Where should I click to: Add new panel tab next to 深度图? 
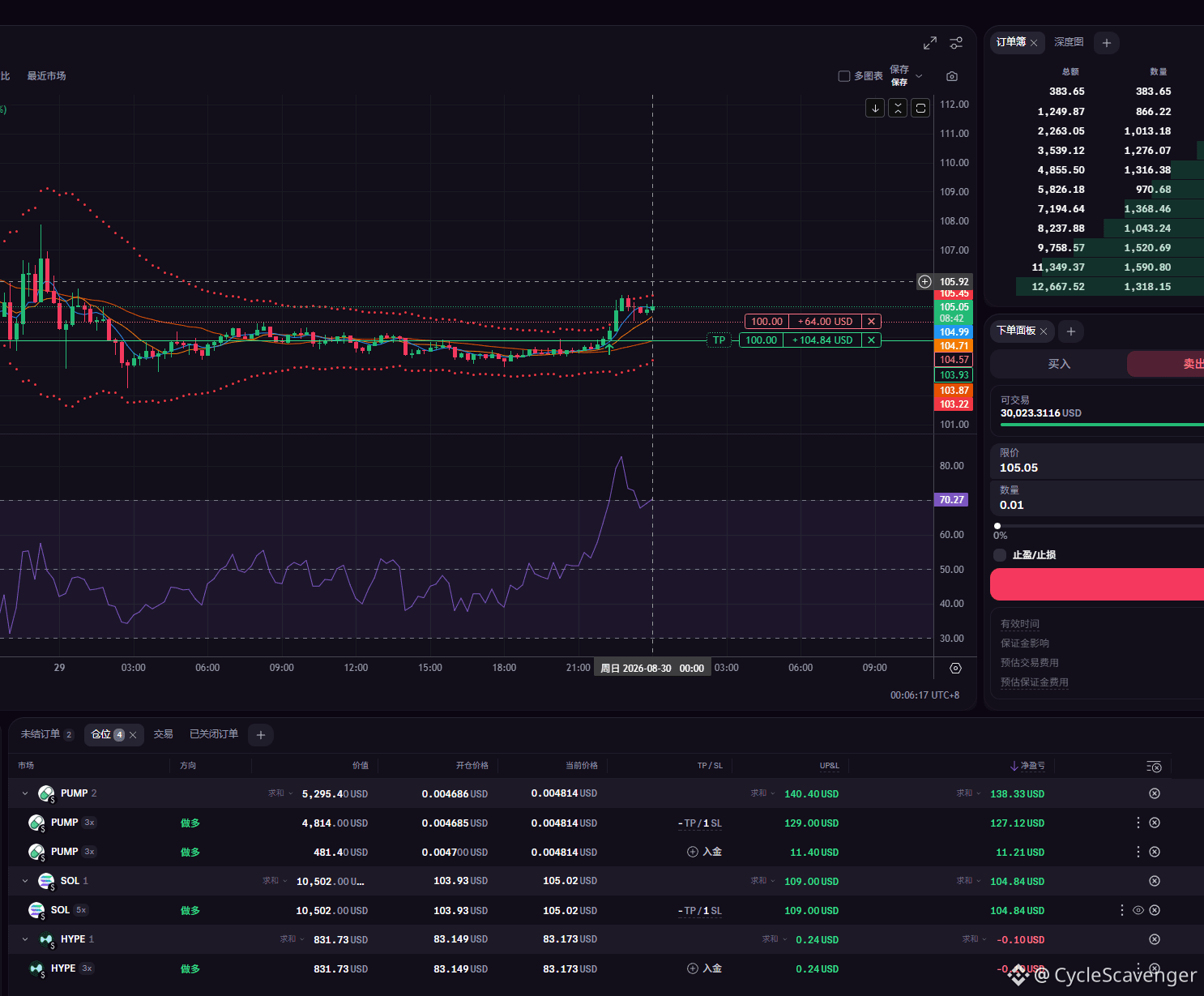pyautogui.click(x=1106, y=43)
